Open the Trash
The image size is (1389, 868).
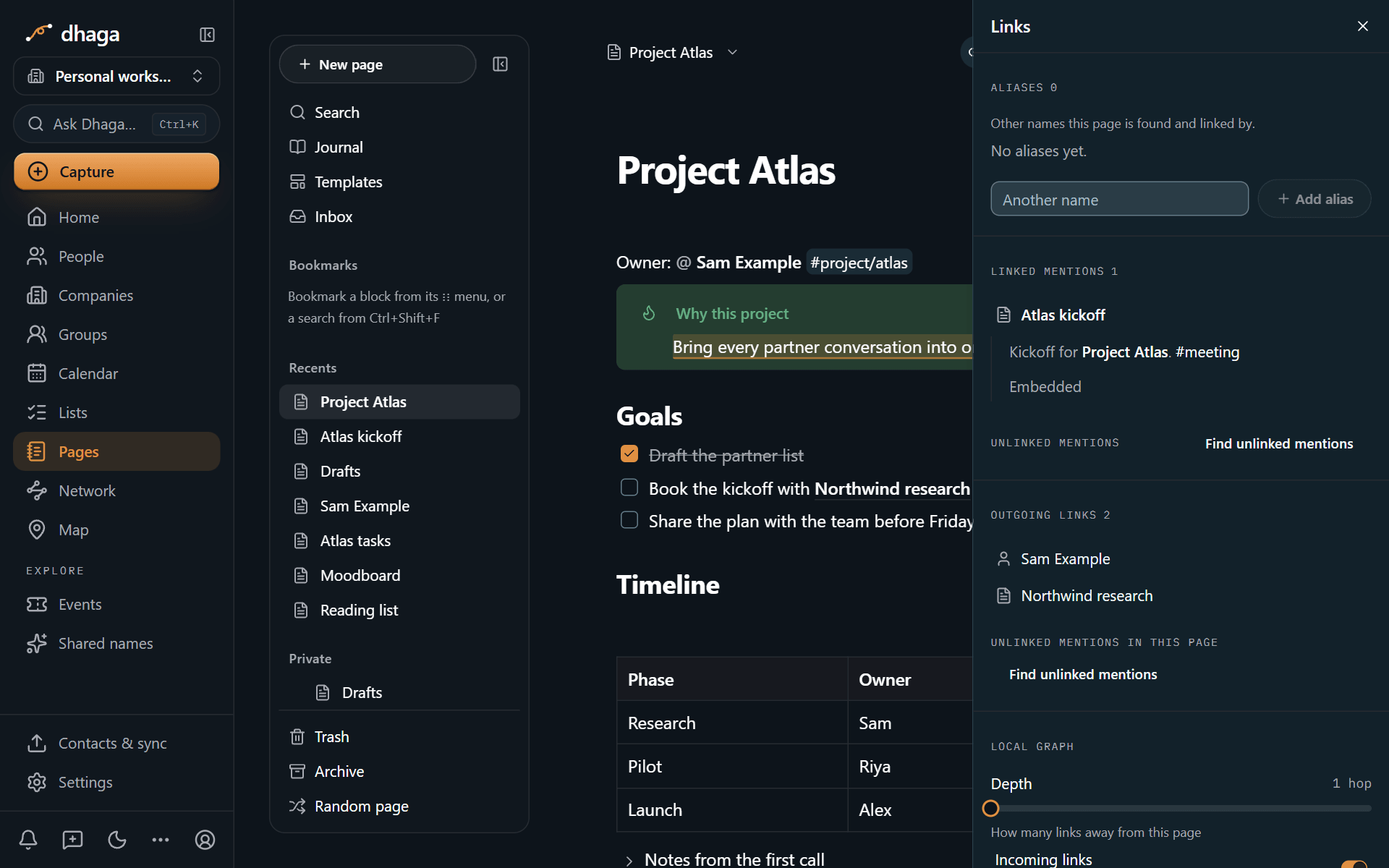pos(399,736)
